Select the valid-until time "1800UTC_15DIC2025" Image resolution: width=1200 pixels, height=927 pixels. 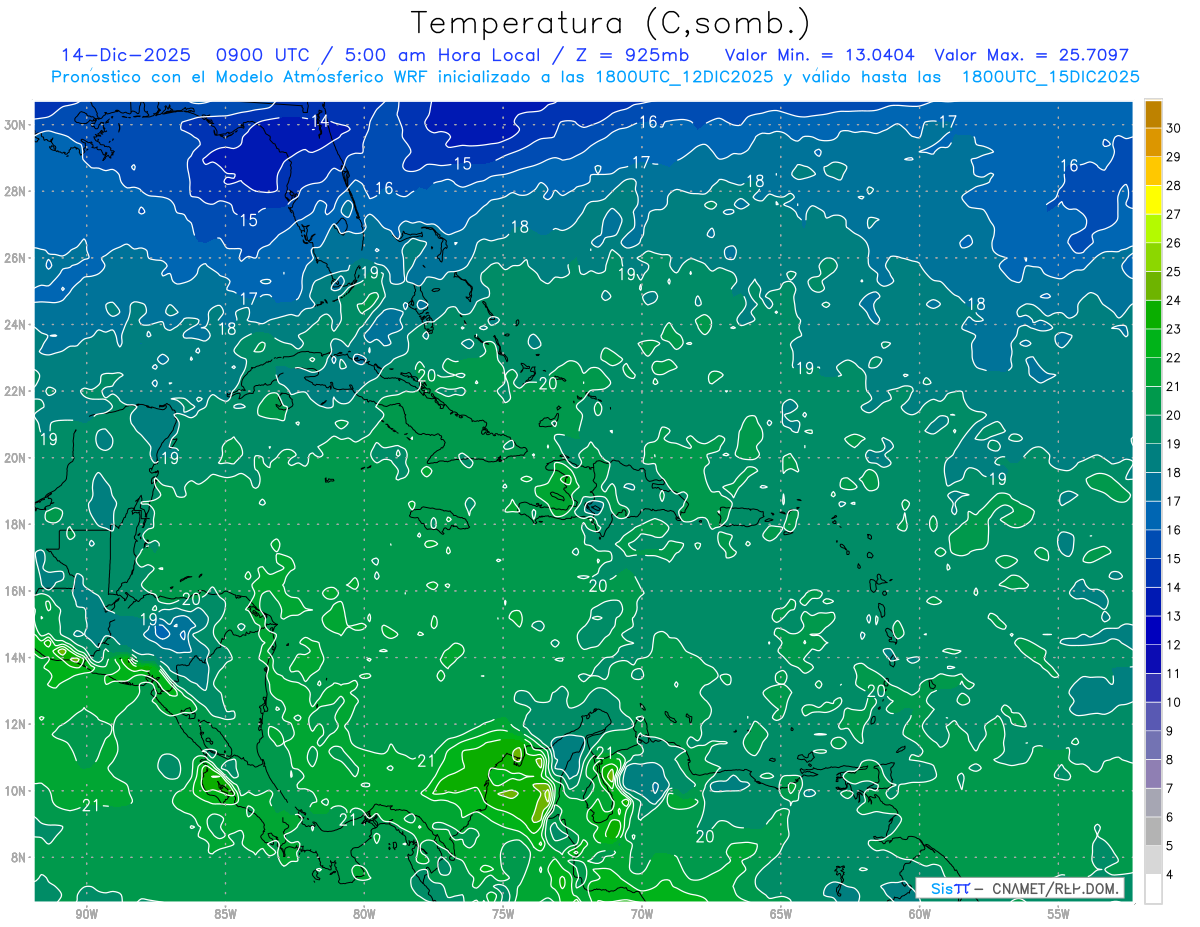1051,77
